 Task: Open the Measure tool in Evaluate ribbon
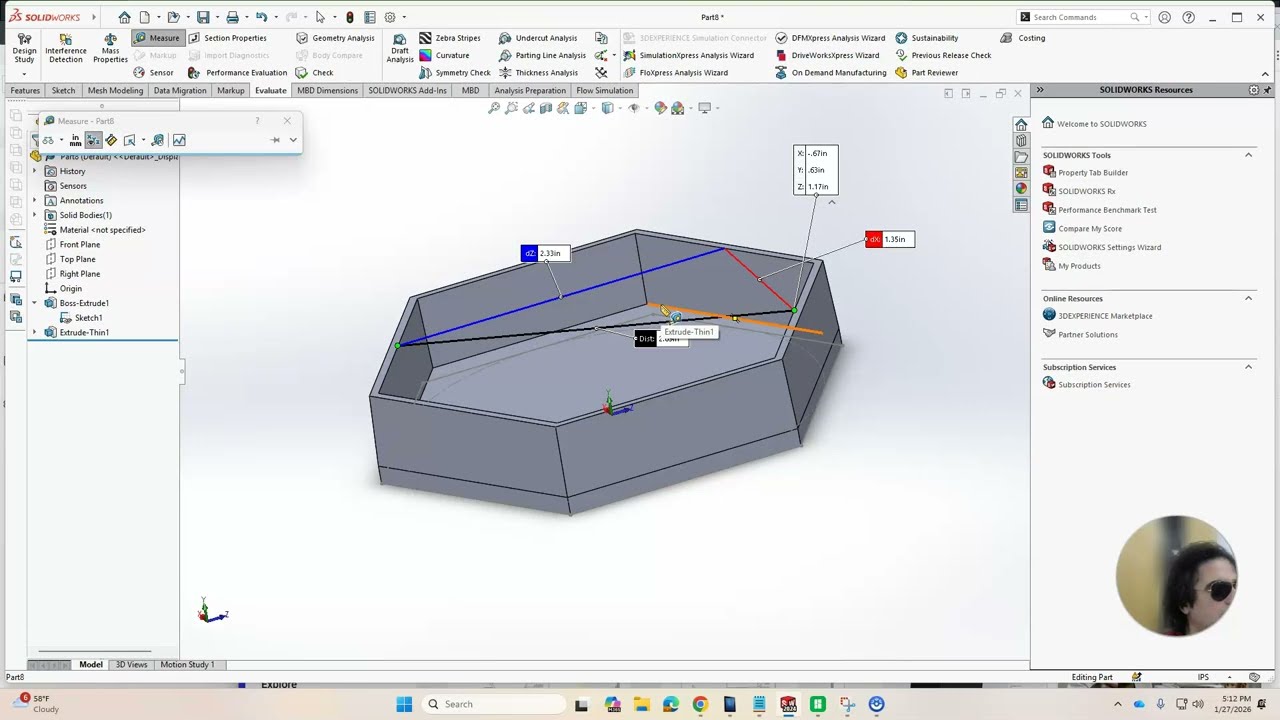coord(156,38)
